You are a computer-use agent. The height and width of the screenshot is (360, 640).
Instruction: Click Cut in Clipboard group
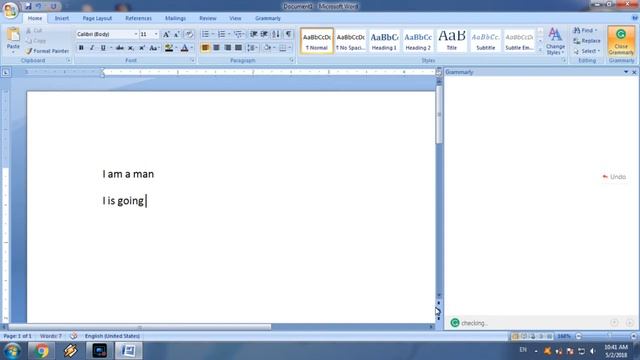34,31
